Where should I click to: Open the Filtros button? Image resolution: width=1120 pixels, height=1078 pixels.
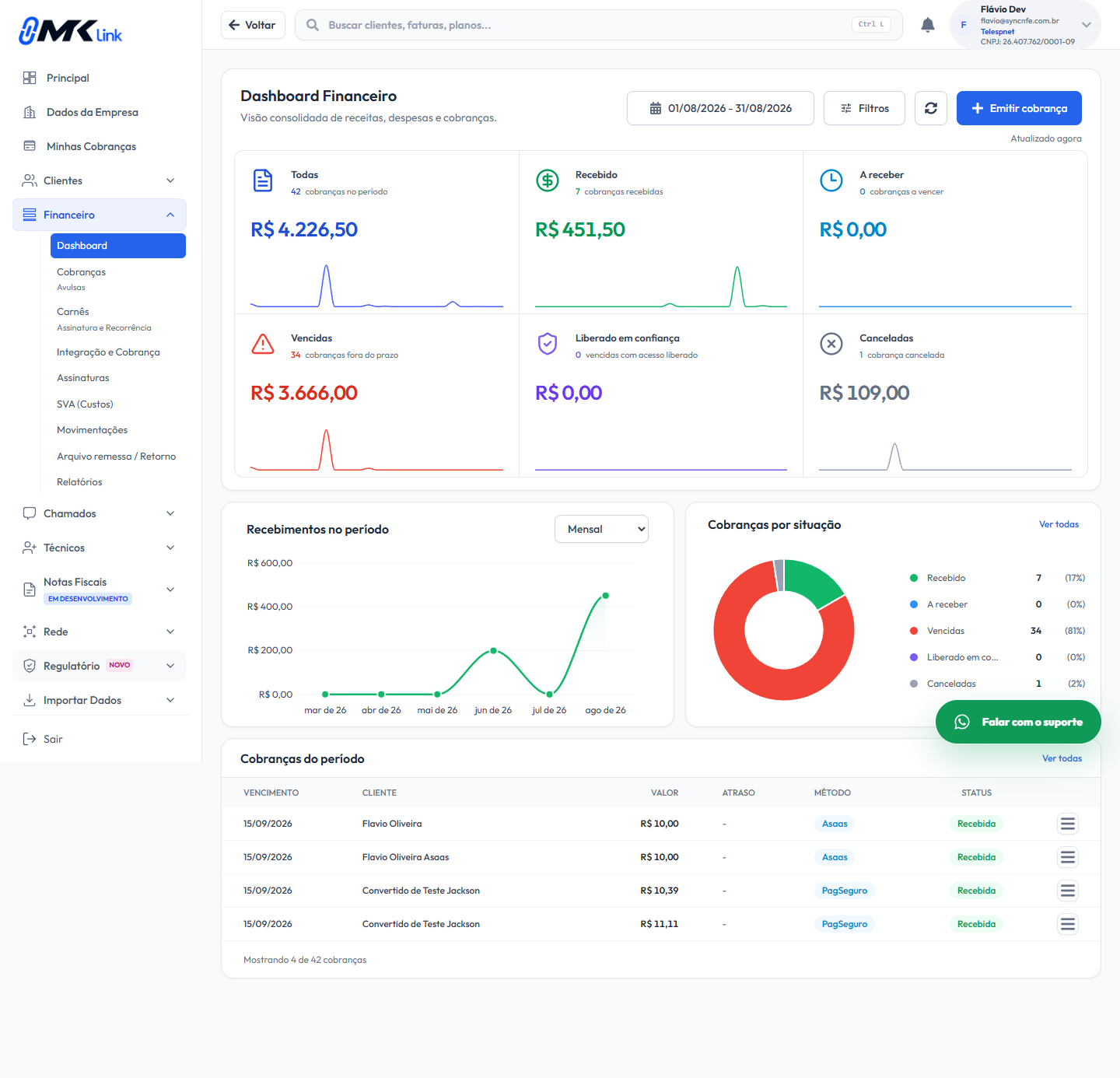pyautogui.click(x=864, y=108)
